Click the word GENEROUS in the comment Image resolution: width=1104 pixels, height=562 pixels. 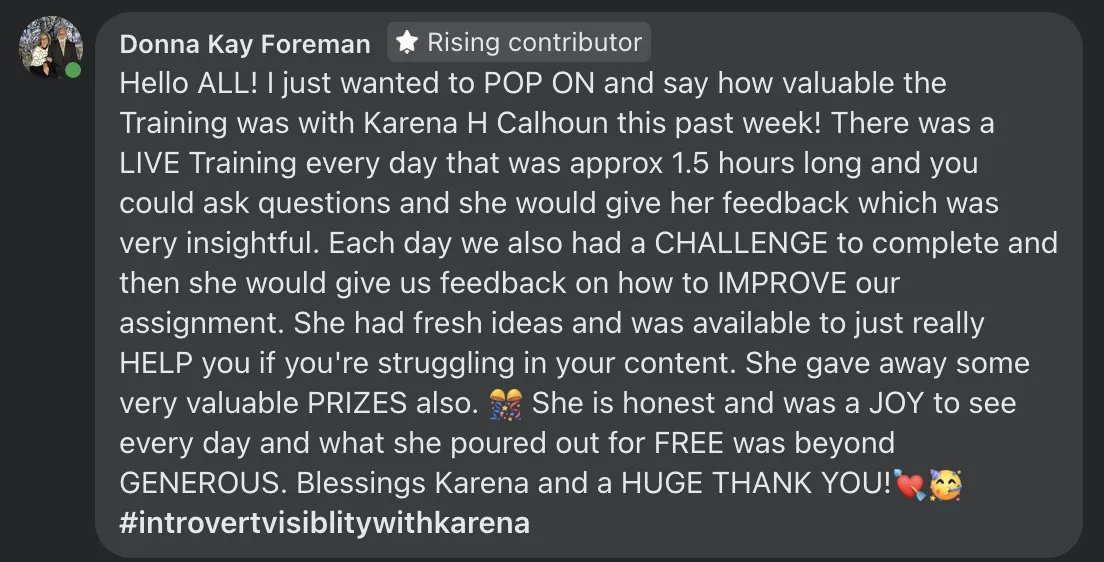(x=203, y=483)
